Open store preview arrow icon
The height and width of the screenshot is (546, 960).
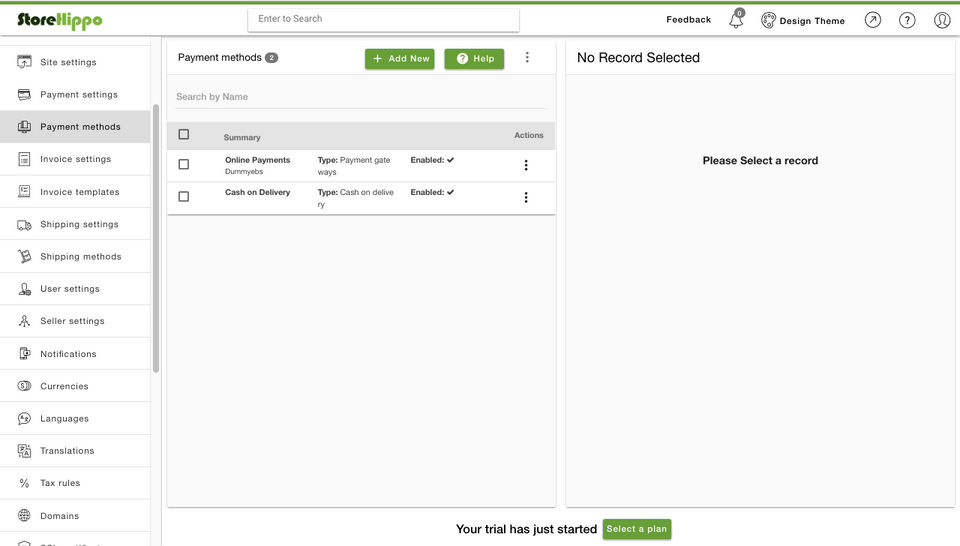[x=873, y=20]
